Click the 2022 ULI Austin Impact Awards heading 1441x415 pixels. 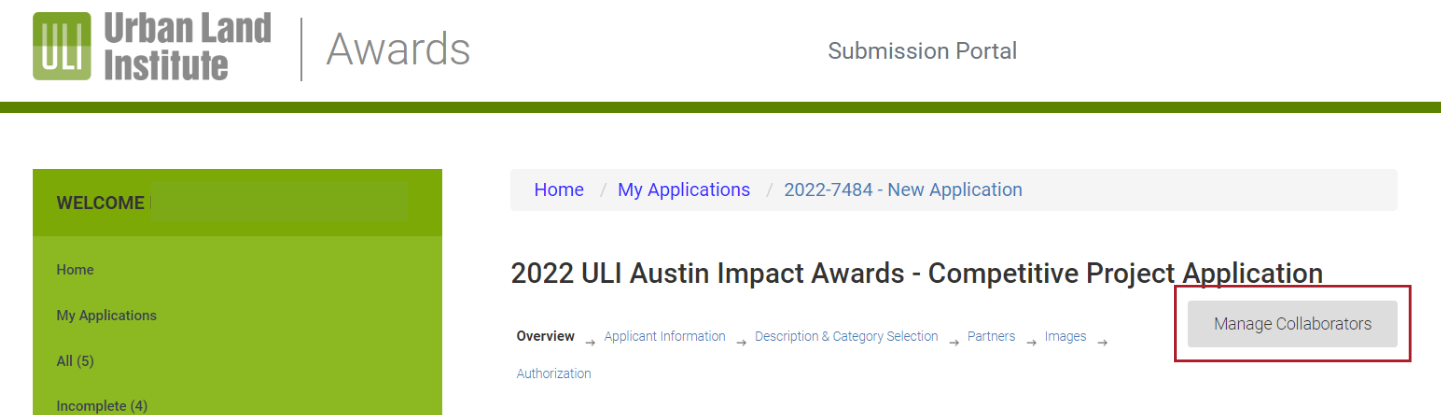(x=916, y=273)
